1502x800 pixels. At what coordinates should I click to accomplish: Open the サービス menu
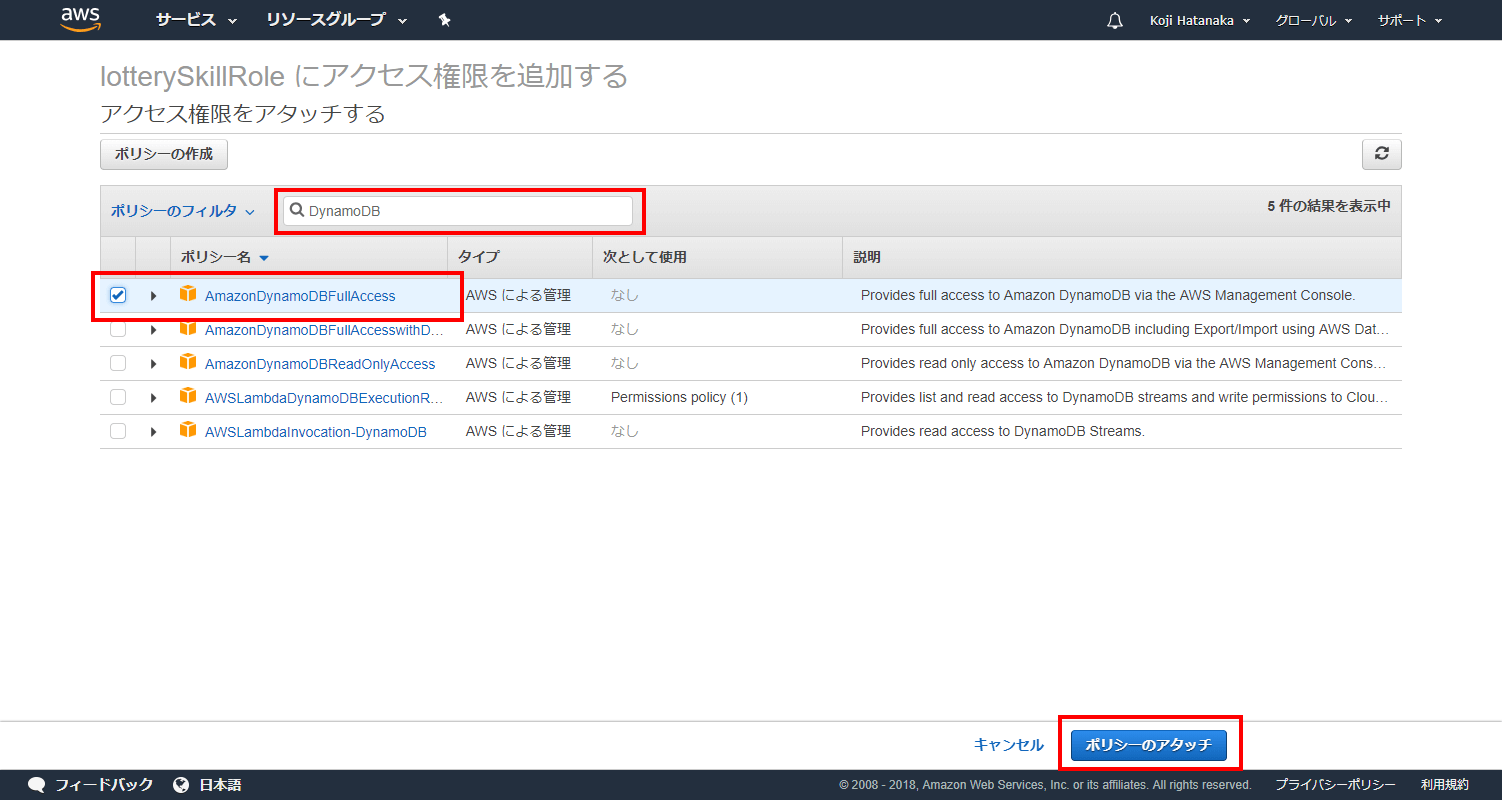pos(197,20)
